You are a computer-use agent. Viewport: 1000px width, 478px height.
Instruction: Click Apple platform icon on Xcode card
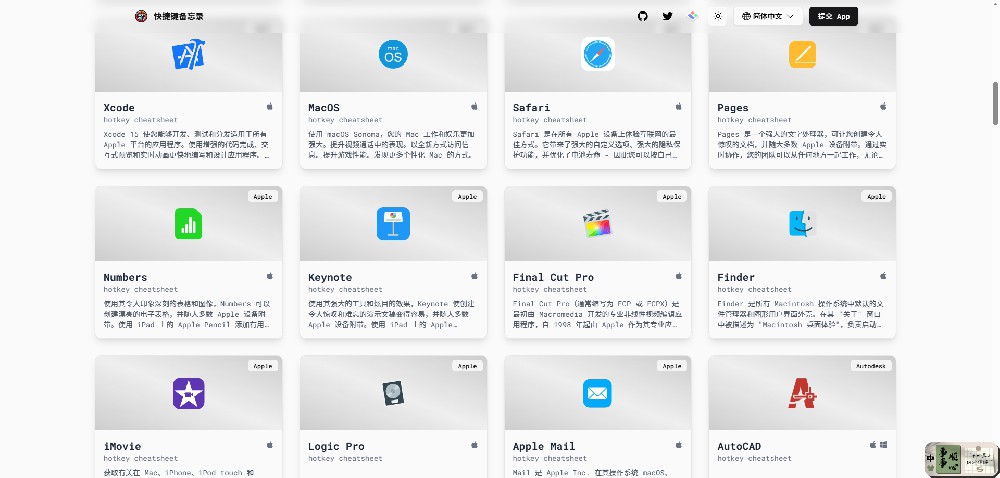click(270, 106)
